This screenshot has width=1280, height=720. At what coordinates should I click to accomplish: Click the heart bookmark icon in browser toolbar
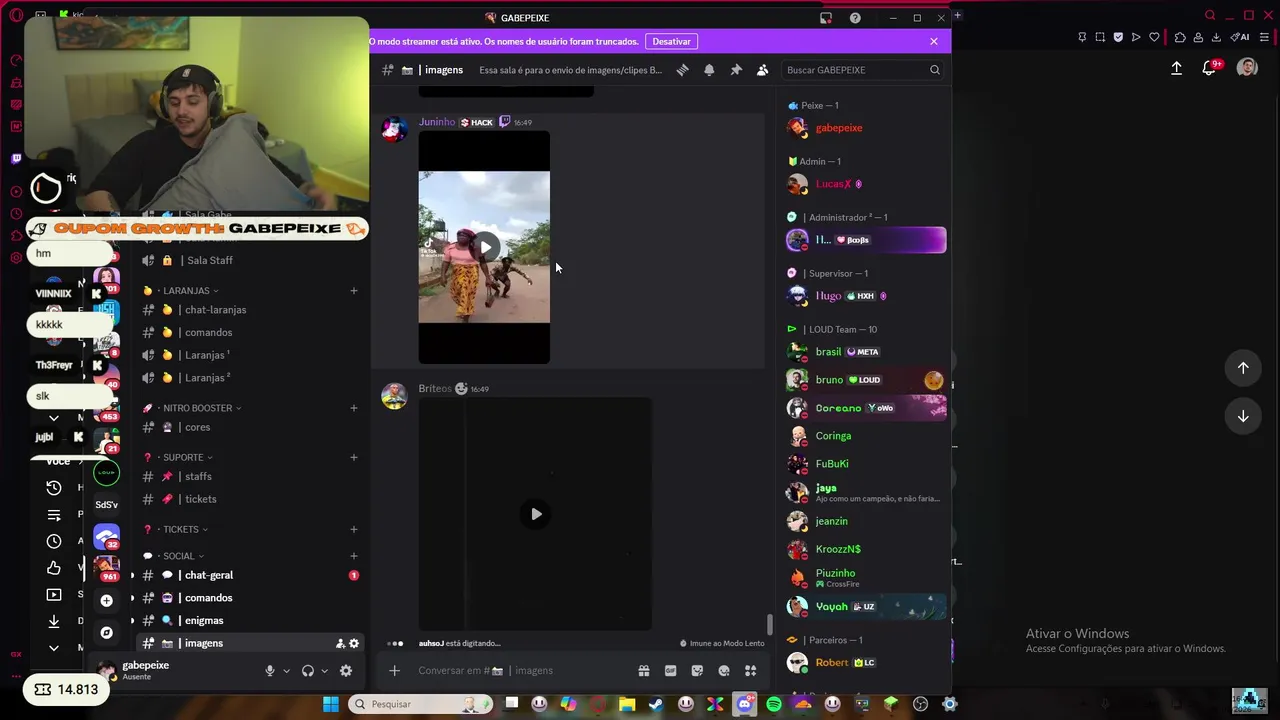(1154, 37)
